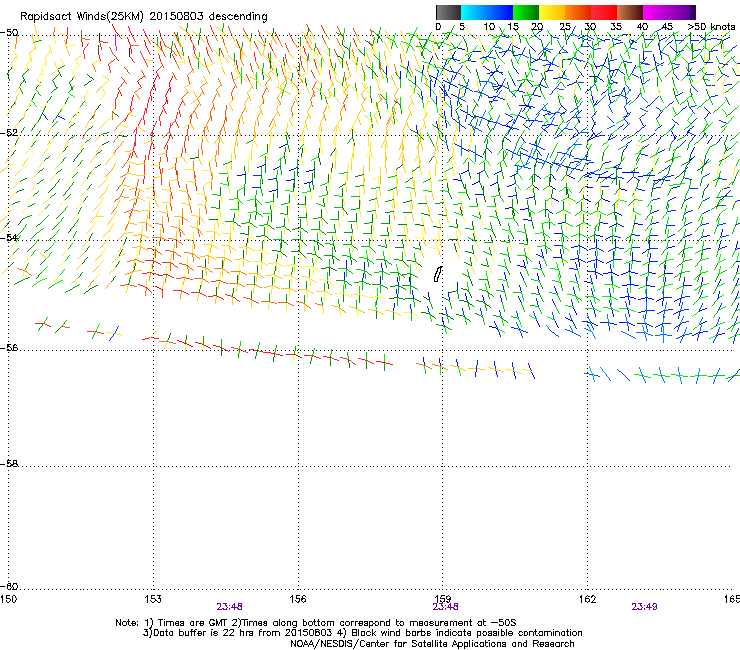The image size is (740, 650).
Task: Click the purple 23:48 time below 153-156
Action: click(x=230, y=607)
